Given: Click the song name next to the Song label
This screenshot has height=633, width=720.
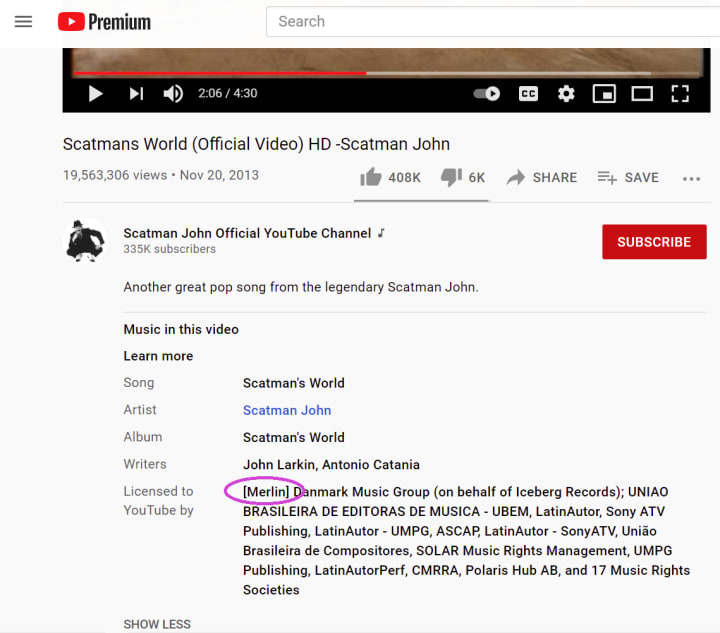Looking at the screenshot, I should pyautogui.click(x=294, y=383).
